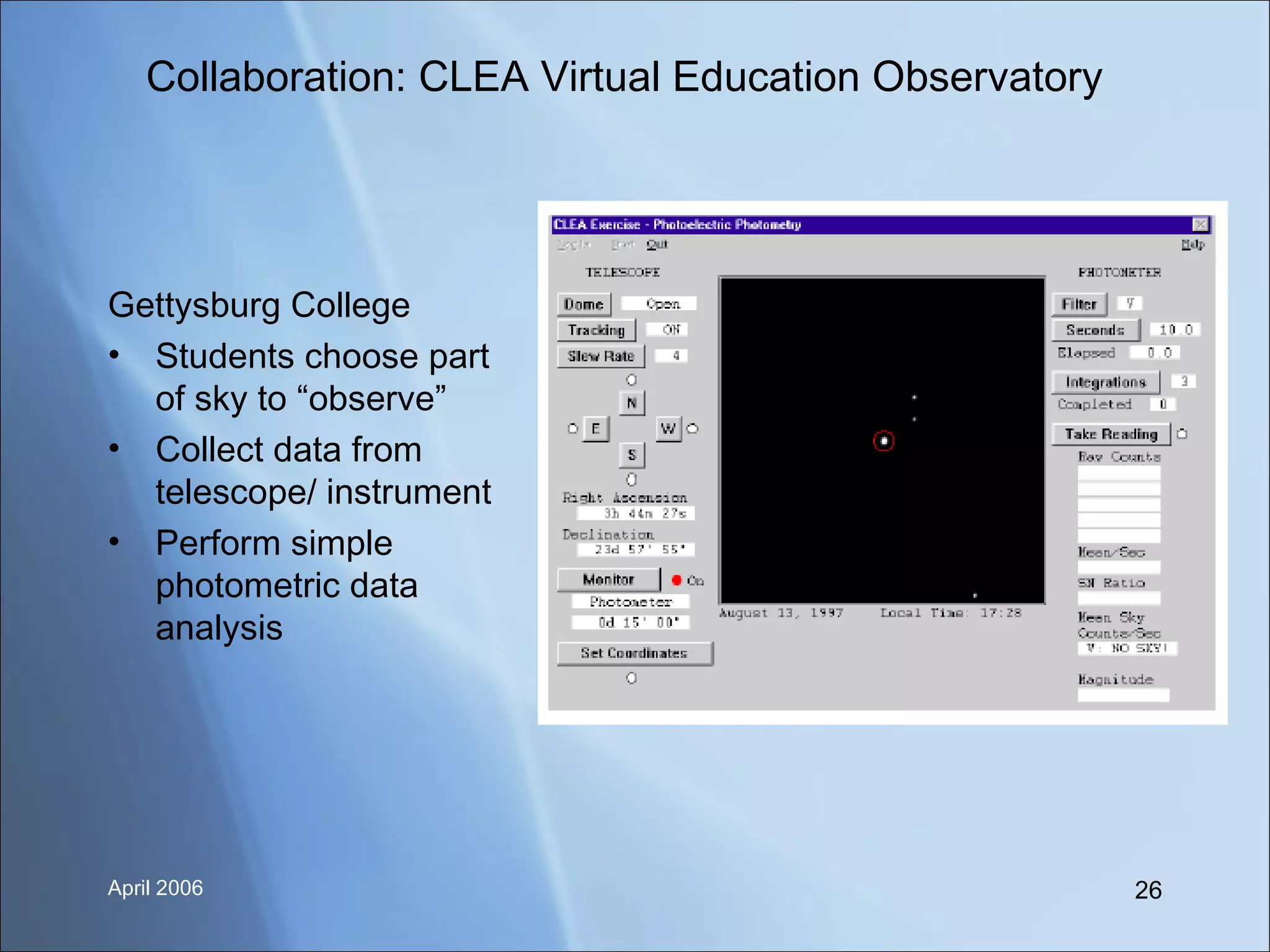Image resolution: width=1270 pixels, height=952 pixels.
Task: Click the Filter value V
Action: (1130, 304)
